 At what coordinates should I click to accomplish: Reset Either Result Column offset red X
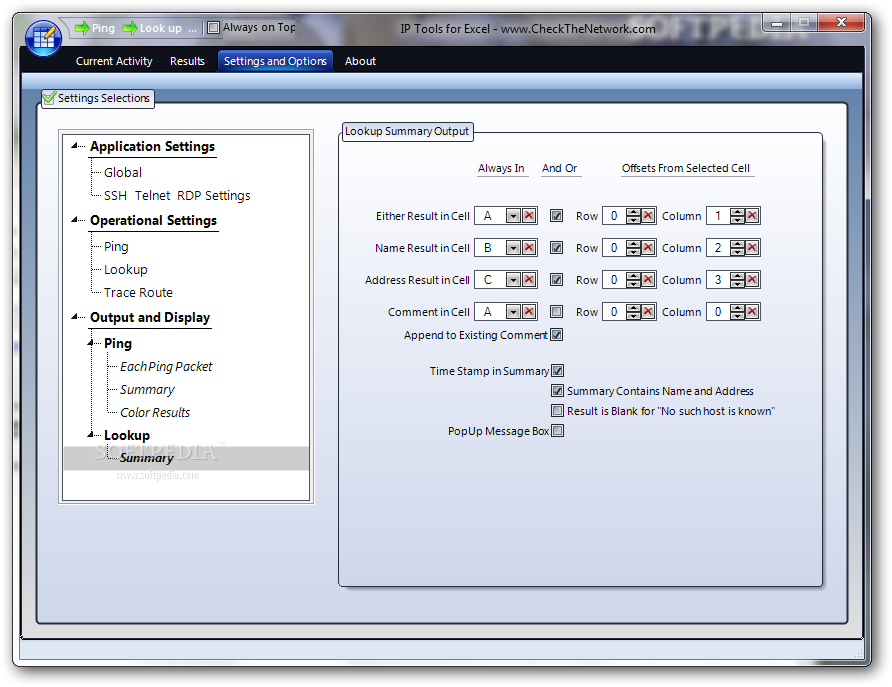coord(752,216)
